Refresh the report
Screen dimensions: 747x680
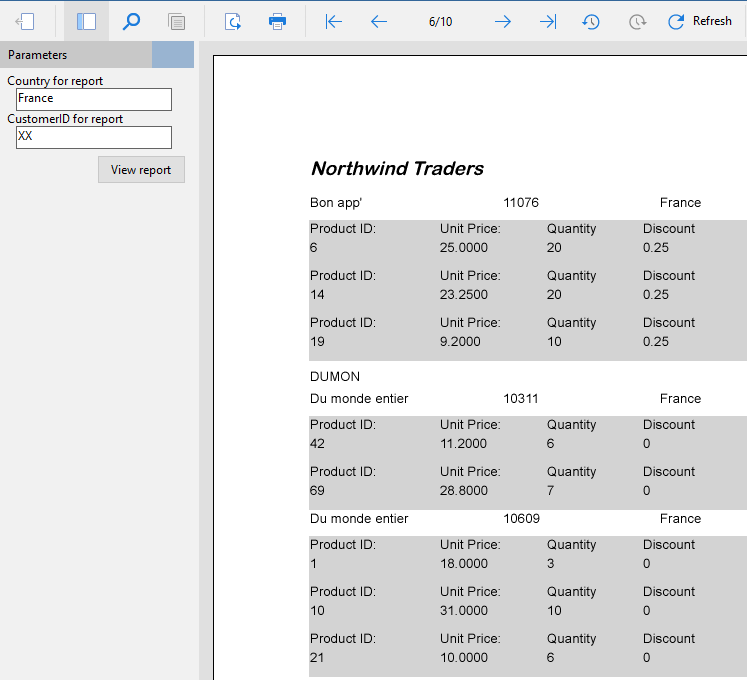(700, 21)
